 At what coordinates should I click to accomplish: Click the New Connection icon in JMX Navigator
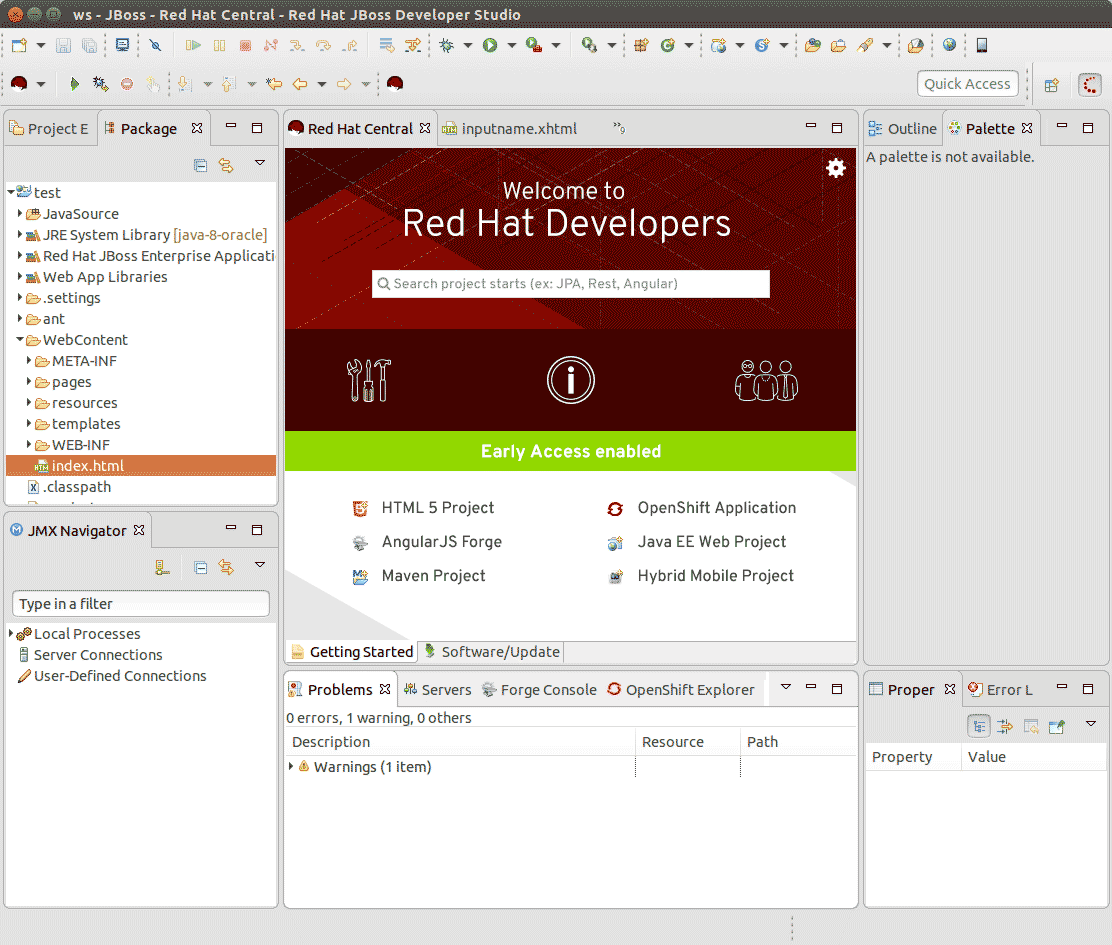click(x=162, y=567)
